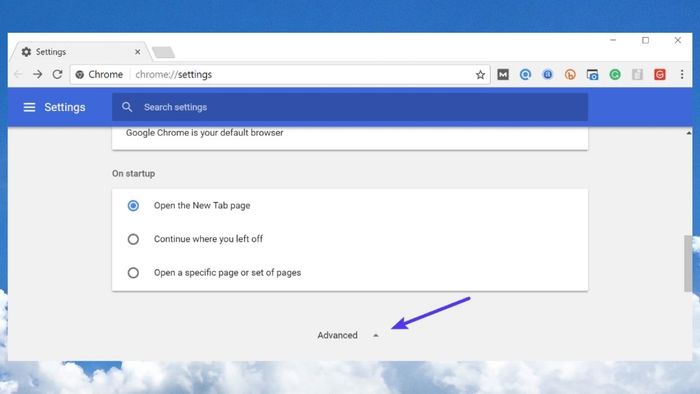
Task: Maximize the Chrome window
Action: click(646, 40)
